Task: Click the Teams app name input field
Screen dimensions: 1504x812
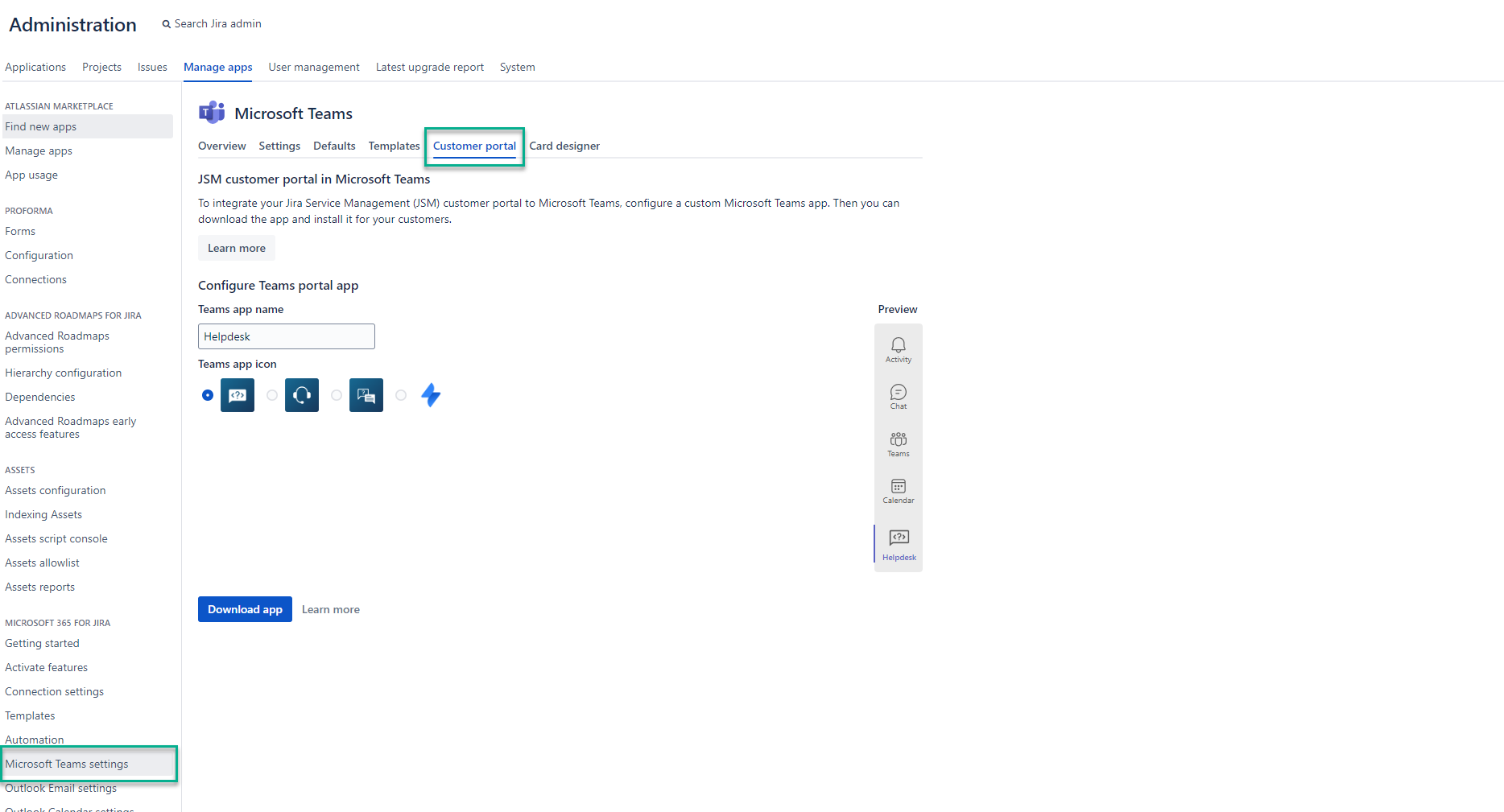Action: click(x=286, y=336)
